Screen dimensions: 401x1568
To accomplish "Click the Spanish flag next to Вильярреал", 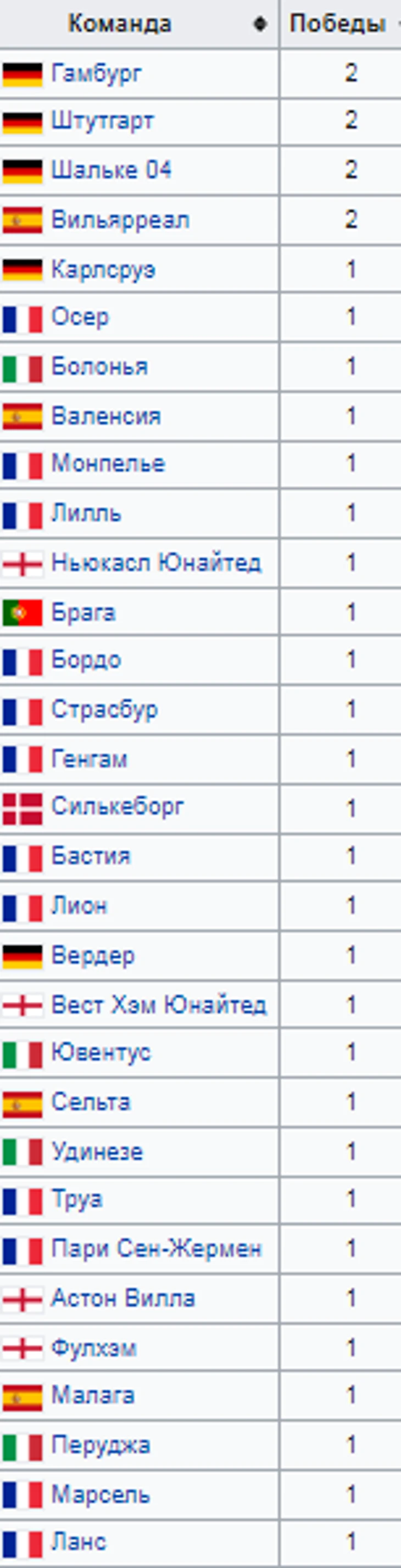I will click(x=23, y=221).
